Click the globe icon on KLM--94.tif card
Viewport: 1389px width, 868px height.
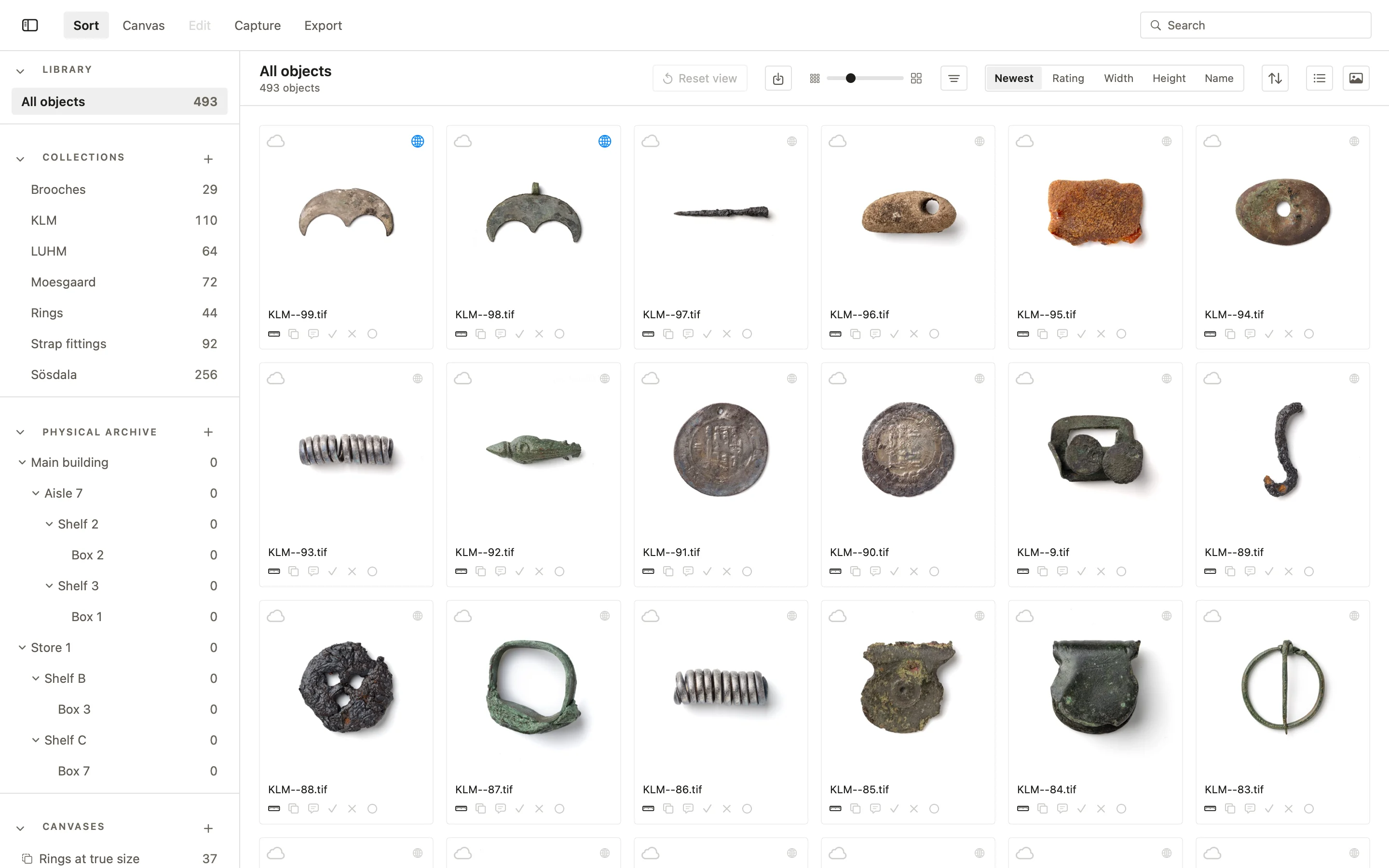(x=1354, y=141)
